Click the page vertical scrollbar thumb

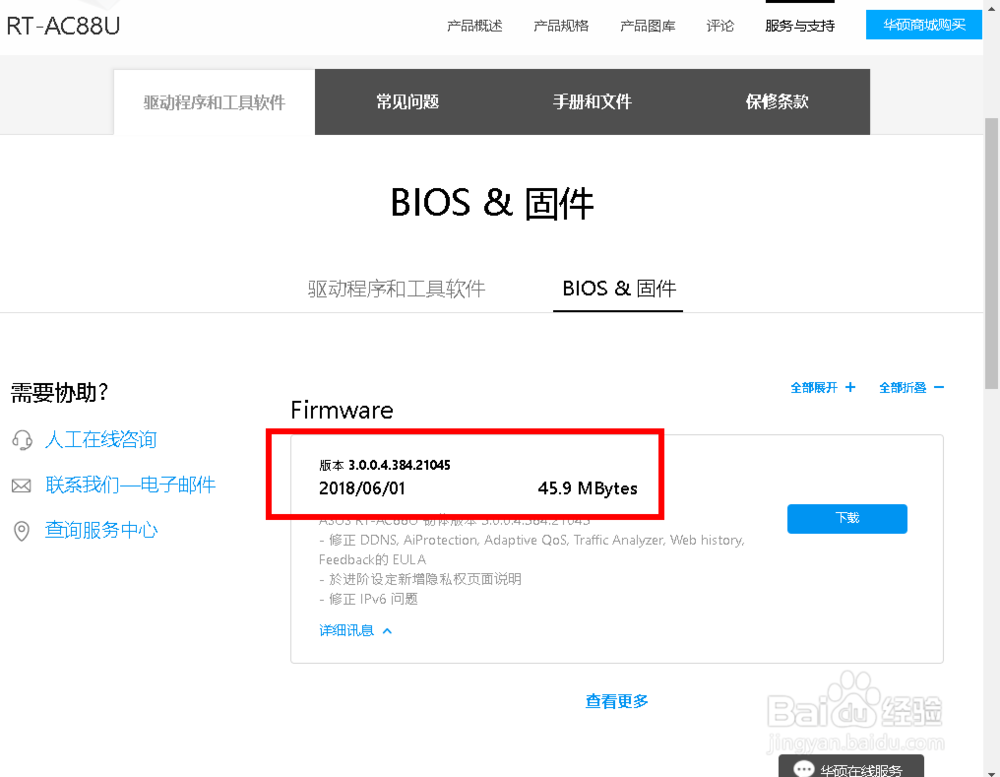coord(992,253)
